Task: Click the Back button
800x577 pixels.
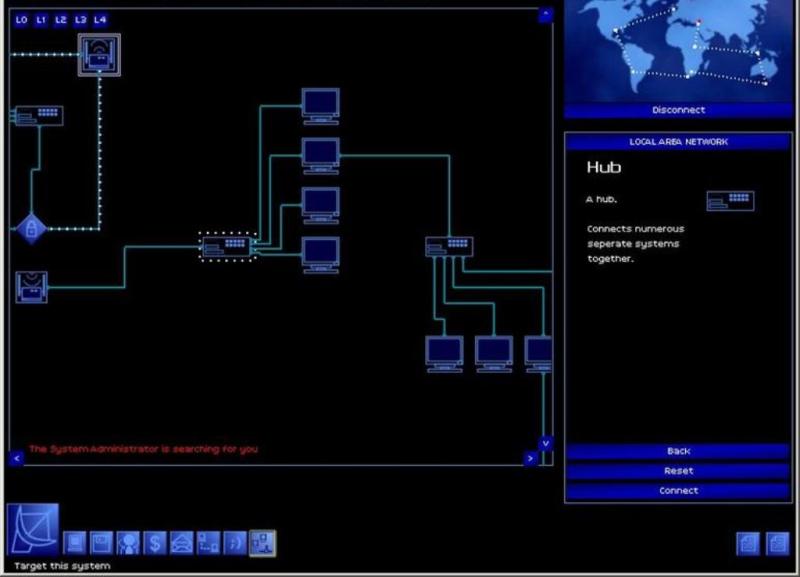Action: [678, 451]
